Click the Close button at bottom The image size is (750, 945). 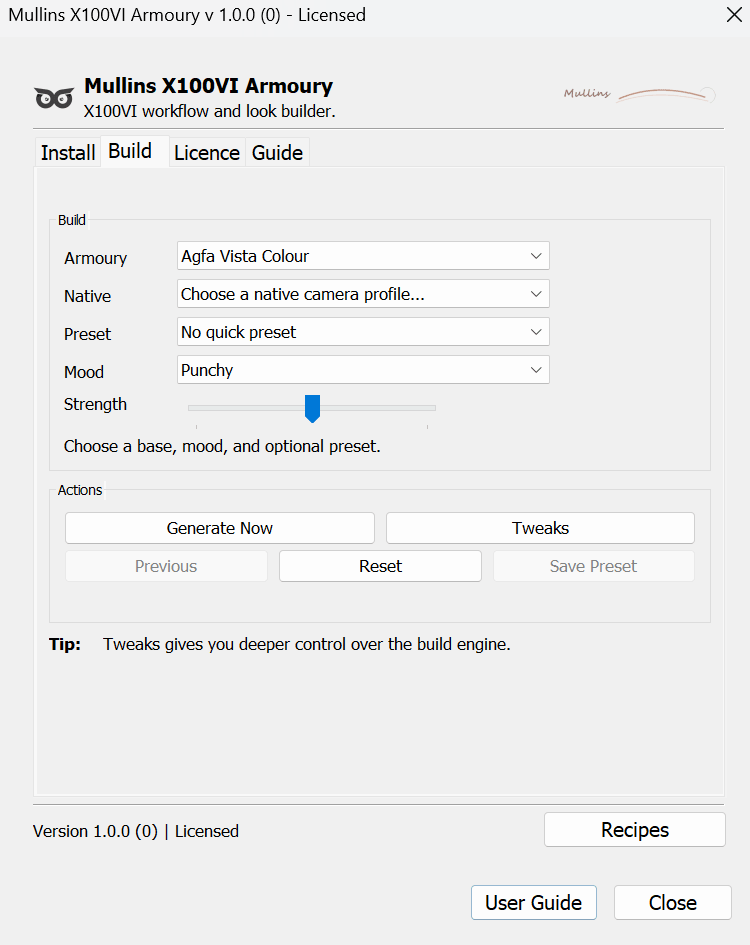(x=673, y=902)
